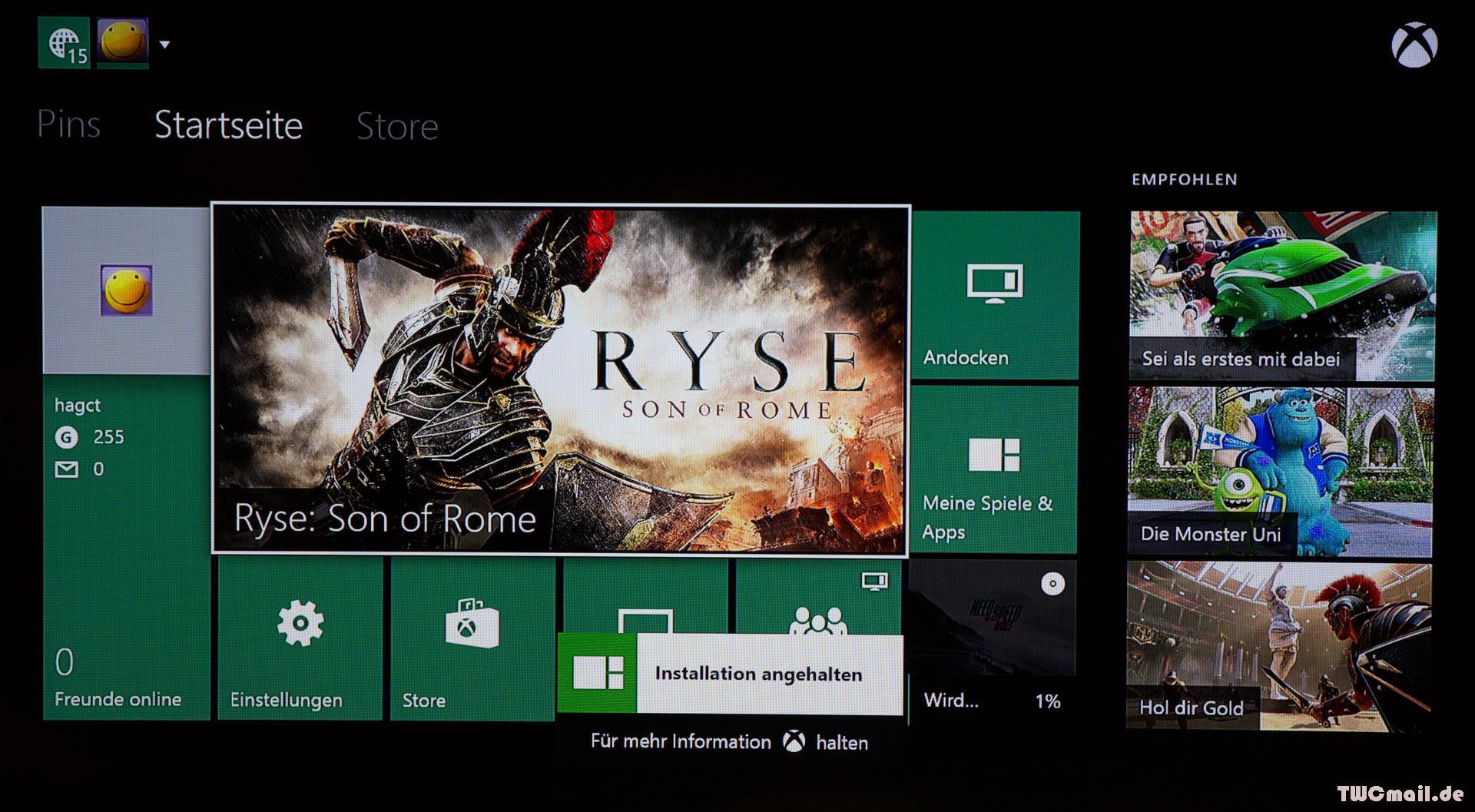Expand the profile dropdown arrow
This screenshot has width=1475, height=812.
tap(164, 45)
